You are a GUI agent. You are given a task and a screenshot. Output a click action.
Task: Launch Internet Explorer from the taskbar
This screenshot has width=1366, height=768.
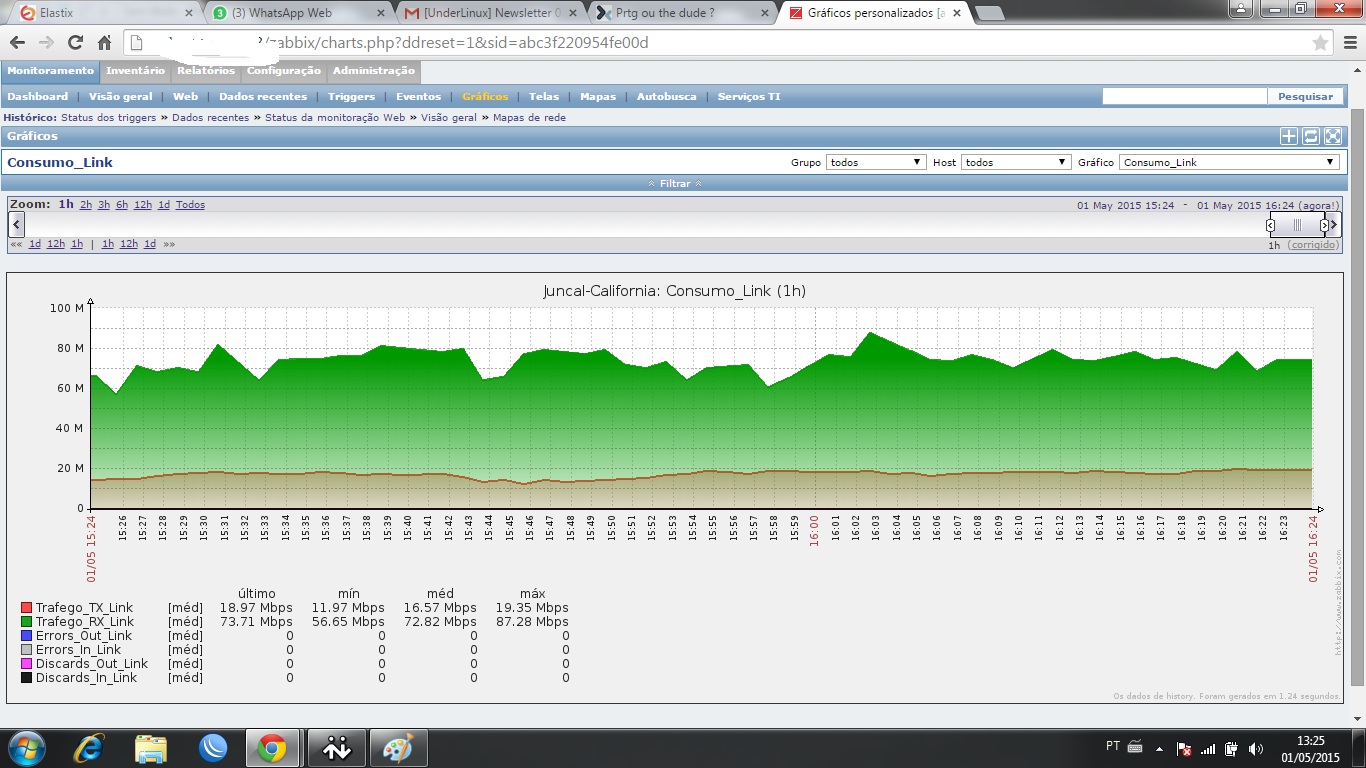[90, 748]
